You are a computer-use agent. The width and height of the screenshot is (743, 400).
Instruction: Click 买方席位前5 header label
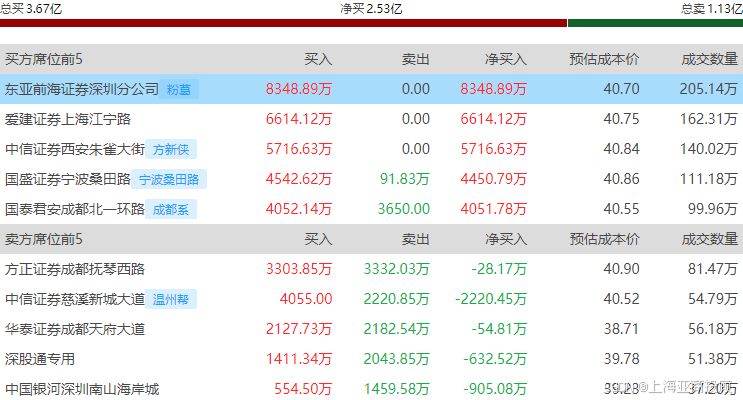(x=44, y=59)
